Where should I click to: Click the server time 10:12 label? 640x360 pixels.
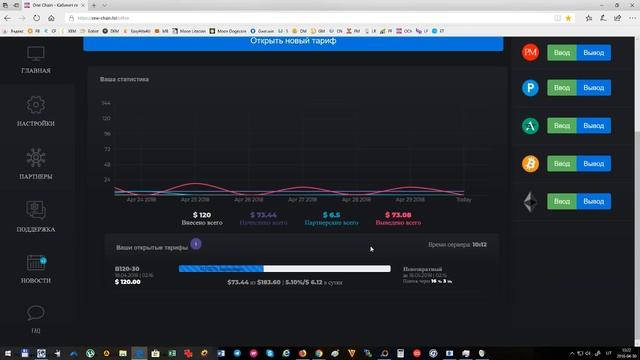click(x=457, y=244)
